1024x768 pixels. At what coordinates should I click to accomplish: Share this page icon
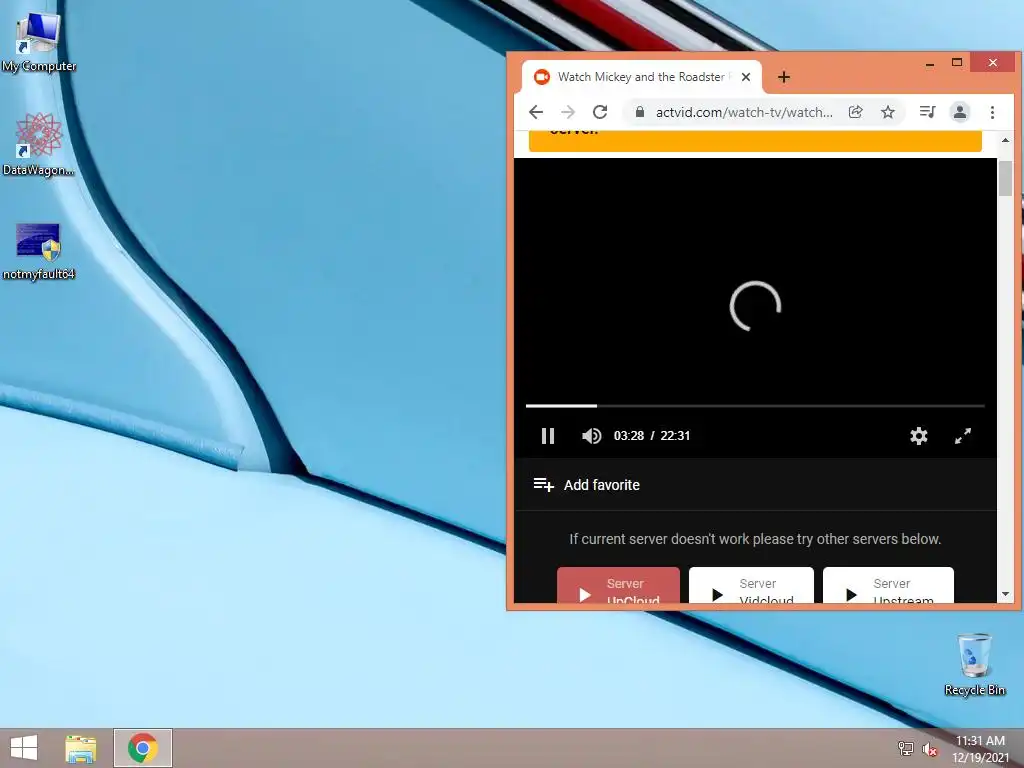click(856, 112)
